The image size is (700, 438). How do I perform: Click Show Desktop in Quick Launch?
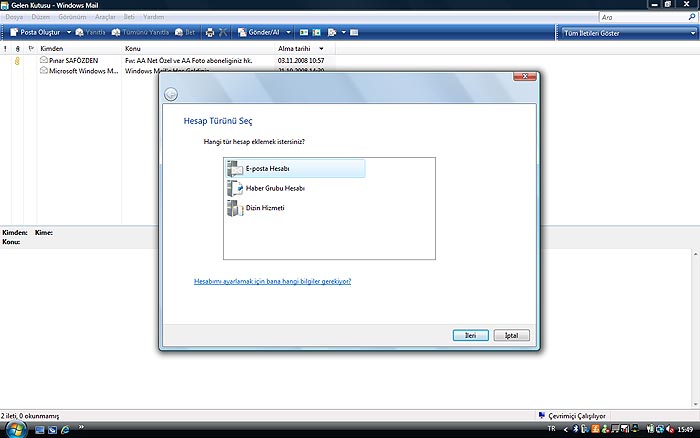40,430
